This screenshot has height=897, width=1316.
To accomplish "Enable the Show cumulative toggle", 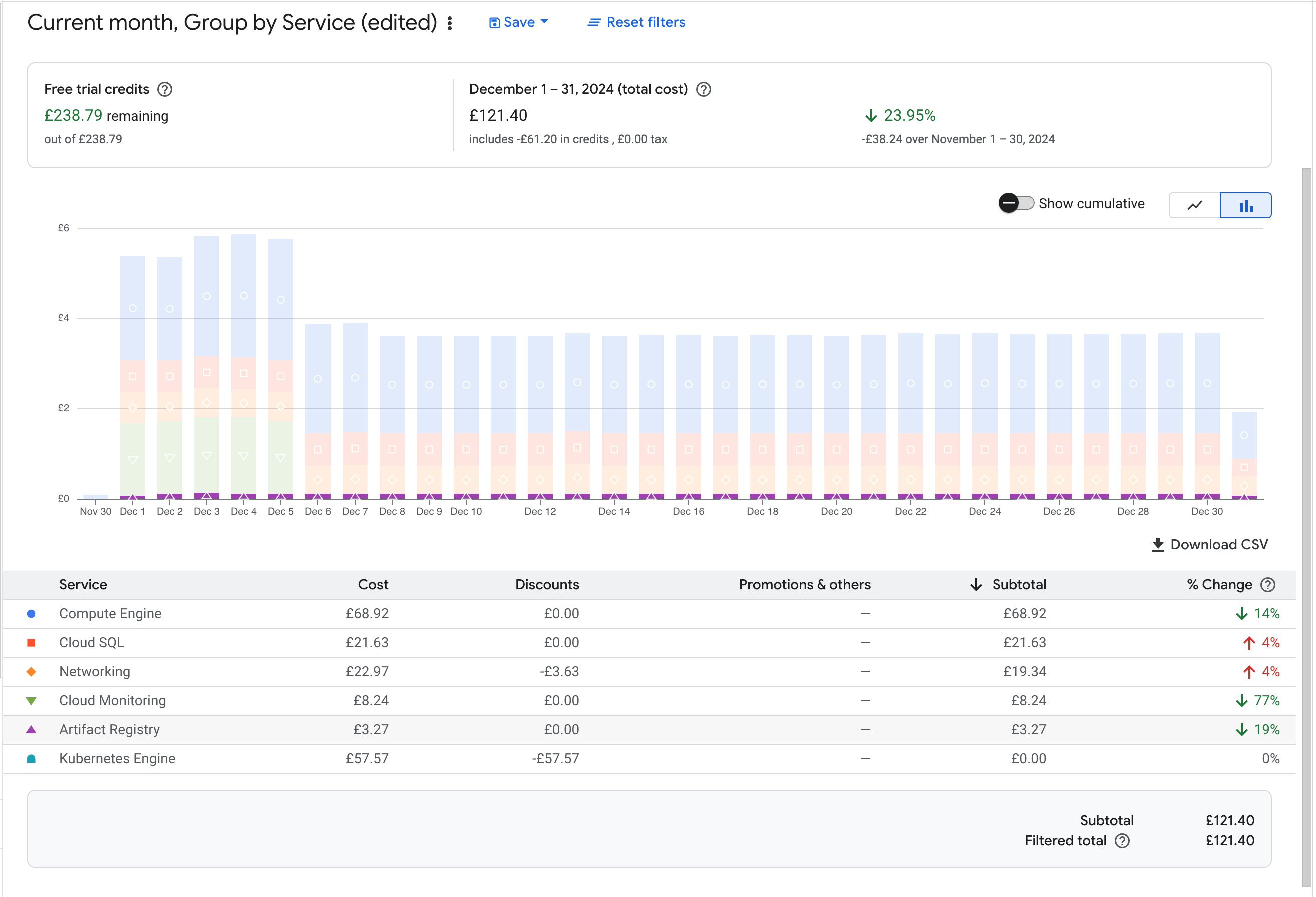I will pos(1016,203).
